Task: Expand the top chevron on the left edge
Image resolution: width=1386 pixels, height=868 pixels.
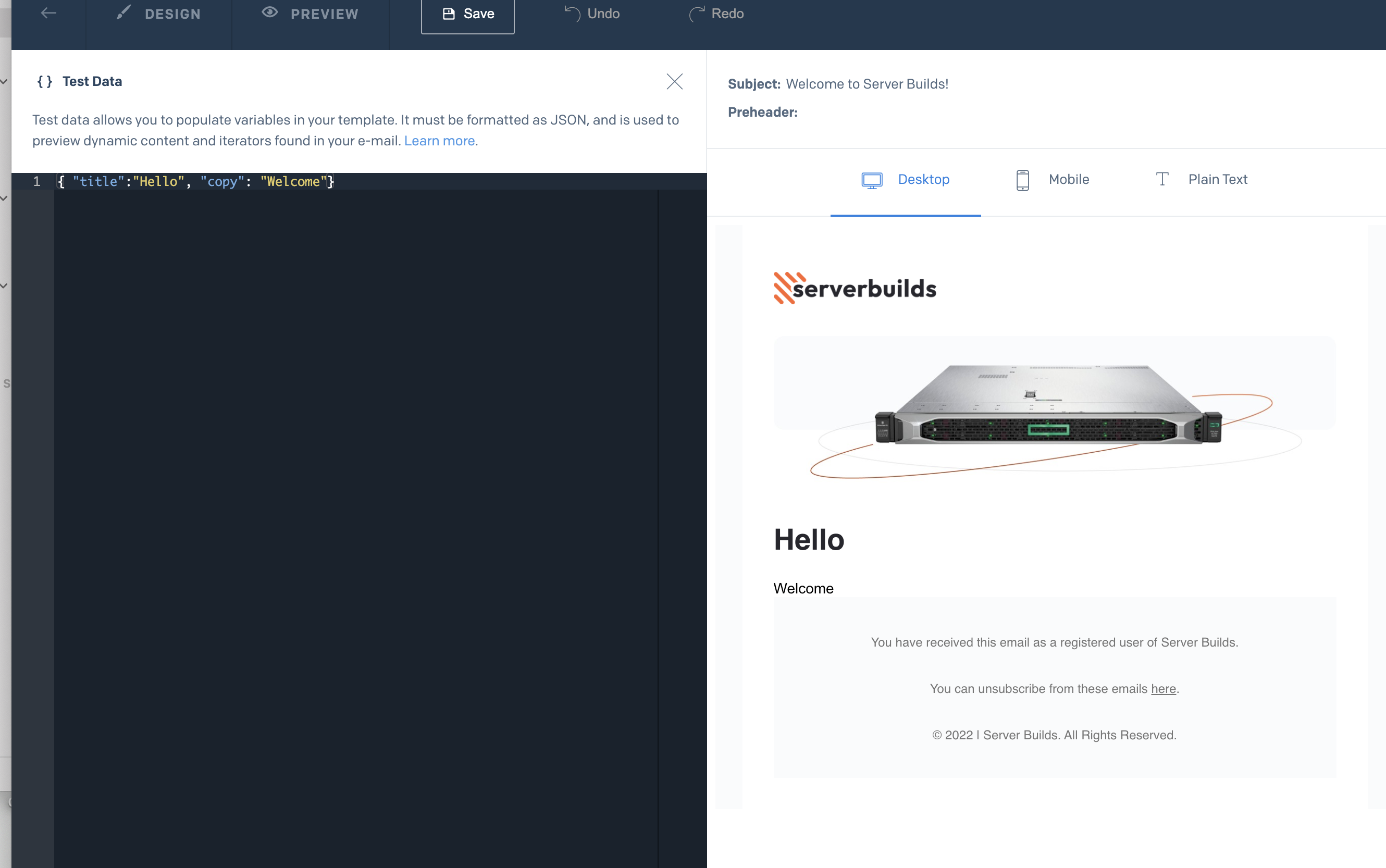Action: [3, 81]
